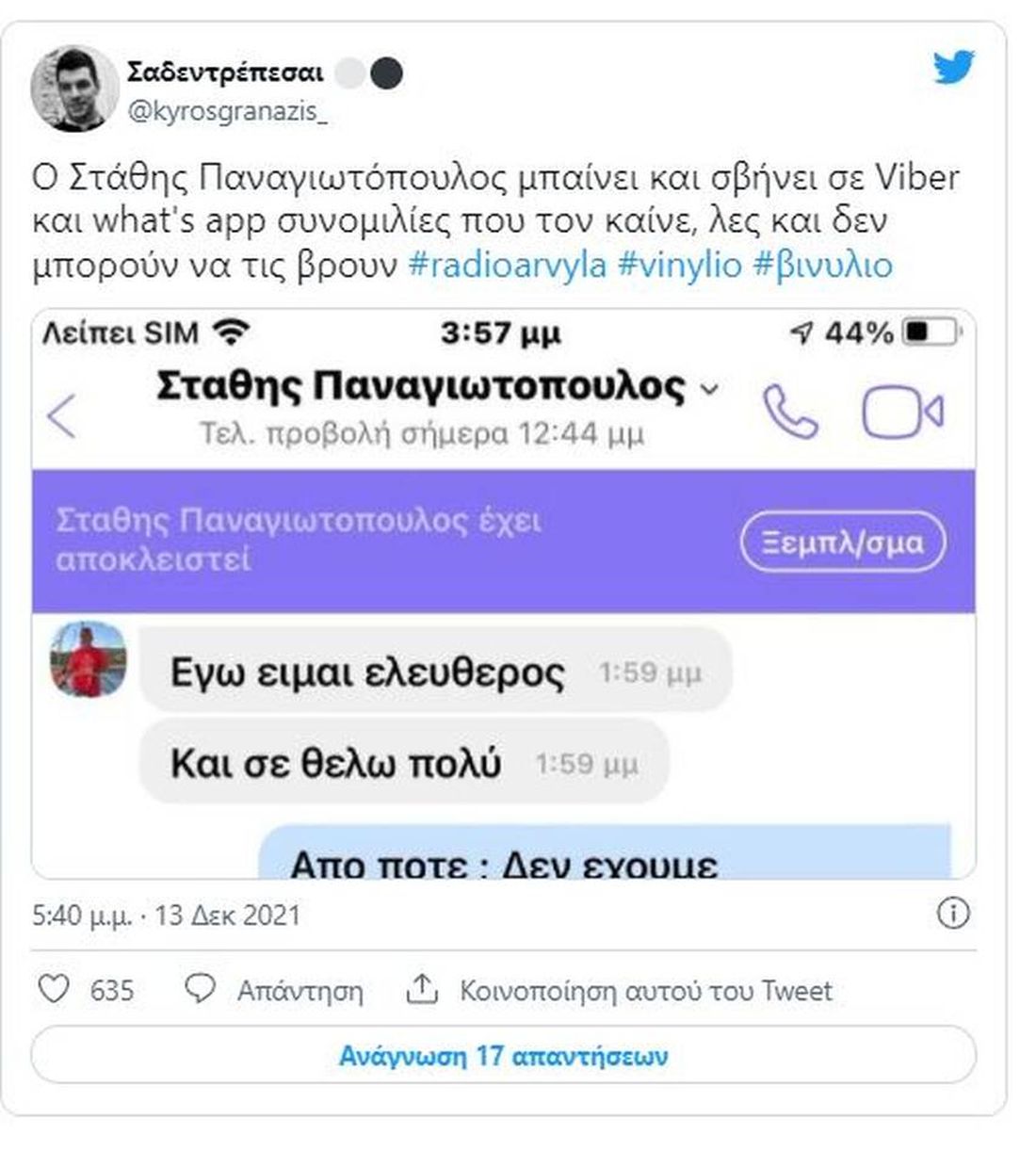Image resolution: width=1036 pixels, height=1151 pixels.
Task: Expand the Σταθης Παναγιωτοπουλος chat name chevron
Action: pyautogui.click(x=711, y=389)
